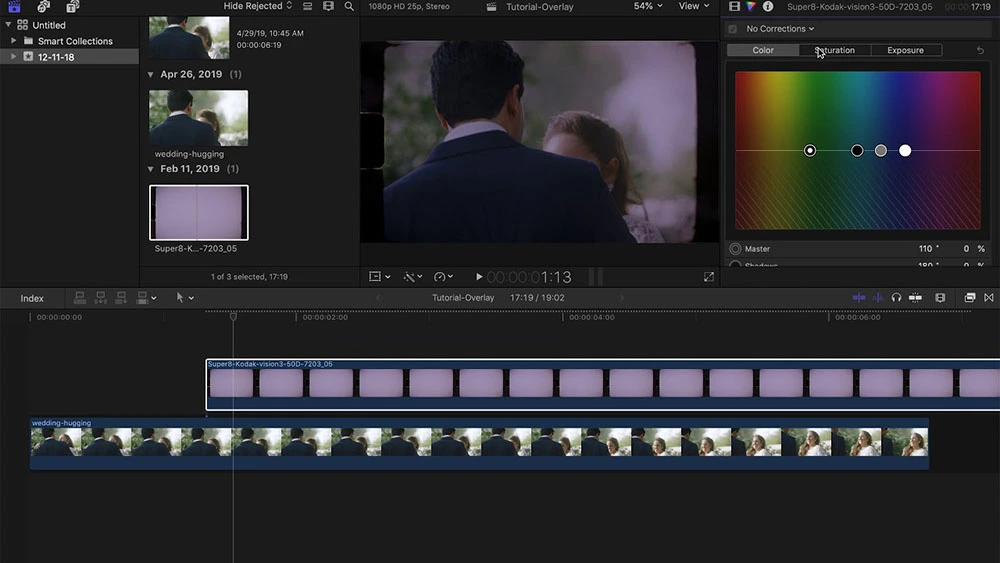
Task: Open timeline clip appearance filmstrip icon
Action: click(x=940, y=298)
